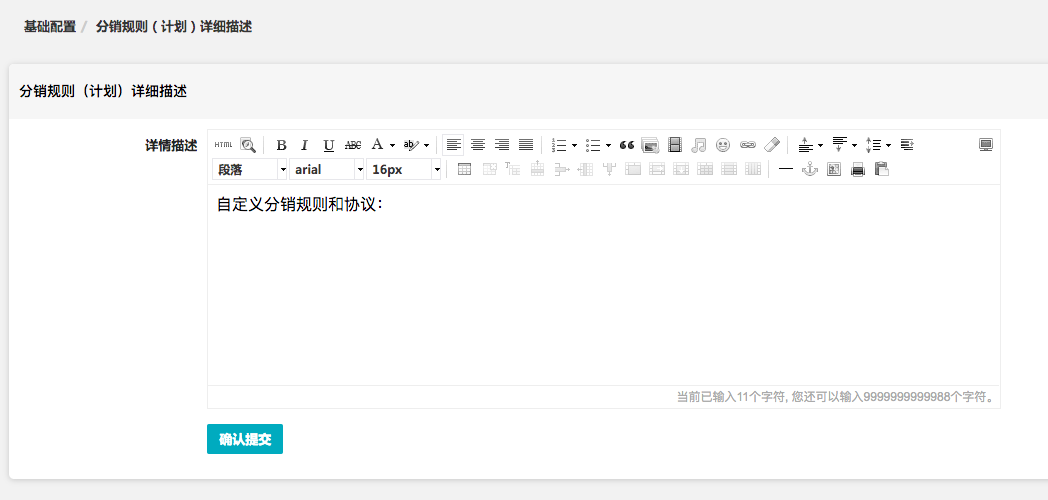Insert a video via film icon
The width and height of the screenshot is (1048, 500).
[675, 144]
